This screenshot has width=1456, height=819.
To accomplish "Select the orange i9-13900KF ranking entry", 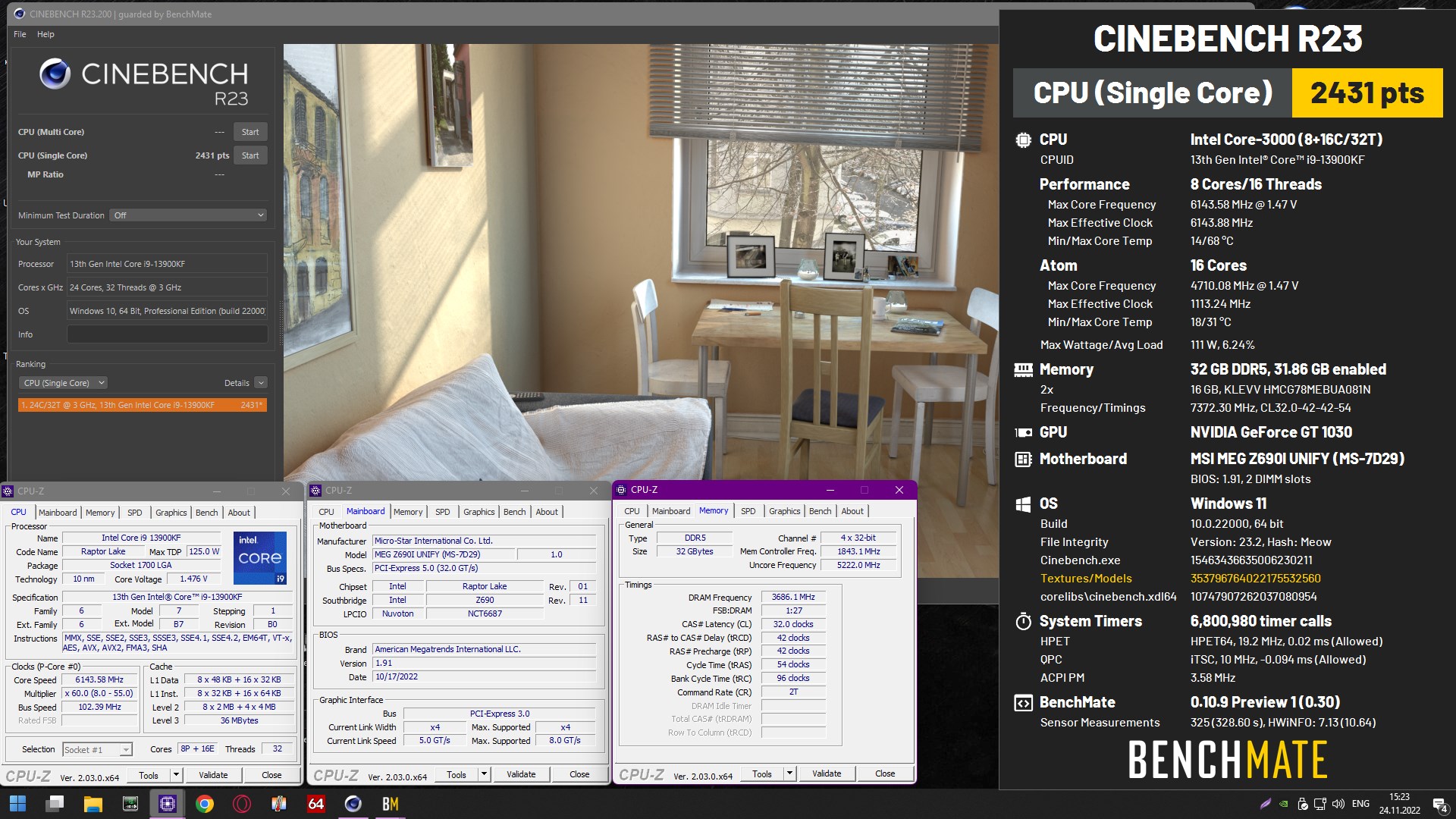I will tap(142, 405).
